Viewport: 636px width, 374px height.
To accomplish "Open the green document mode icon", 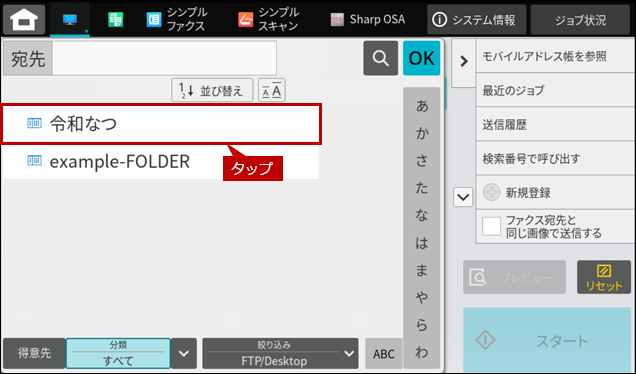I will click(x=116, y=19).
